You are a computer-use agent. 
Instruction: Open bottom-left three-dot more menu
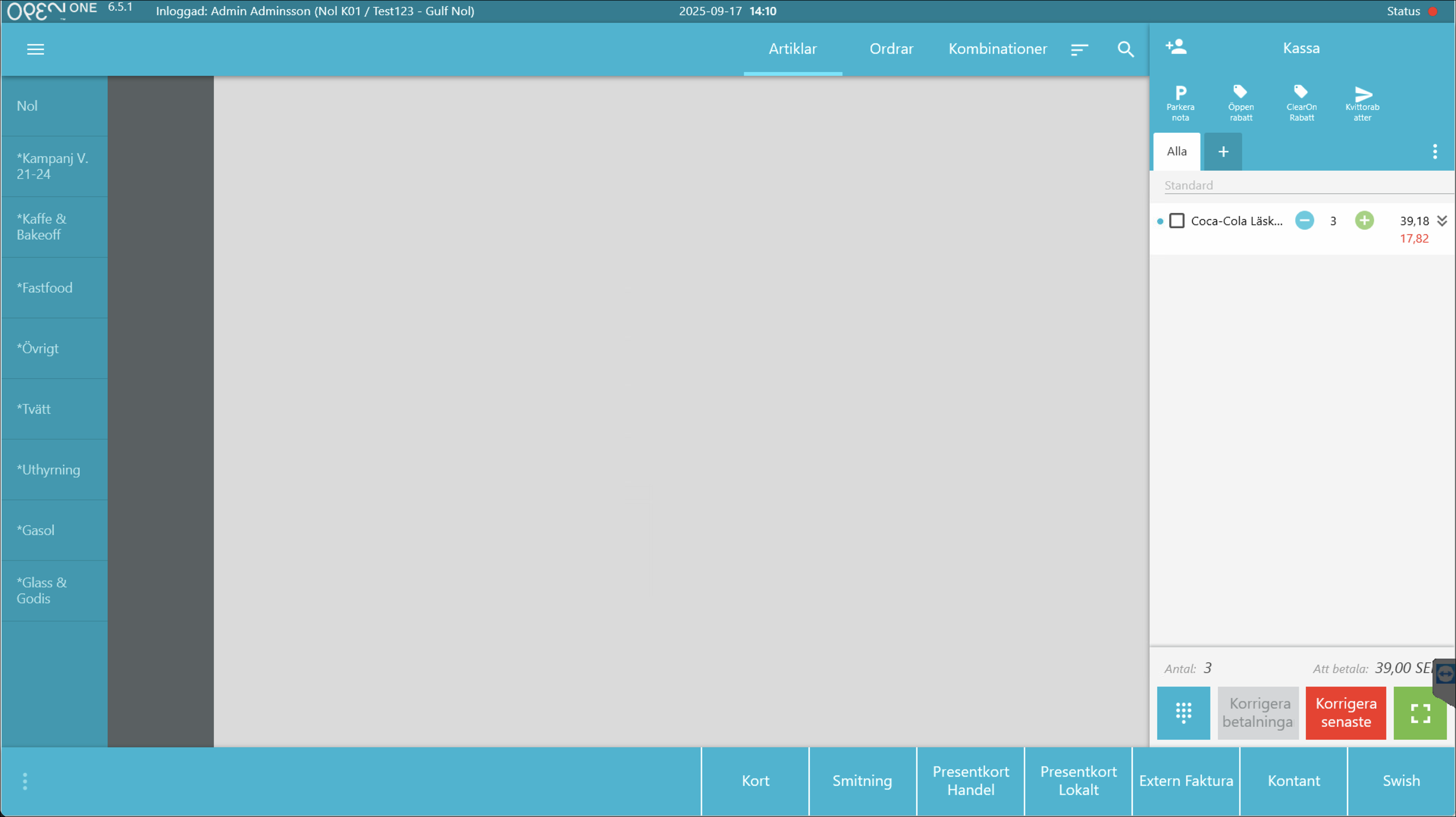pos(25,781)
